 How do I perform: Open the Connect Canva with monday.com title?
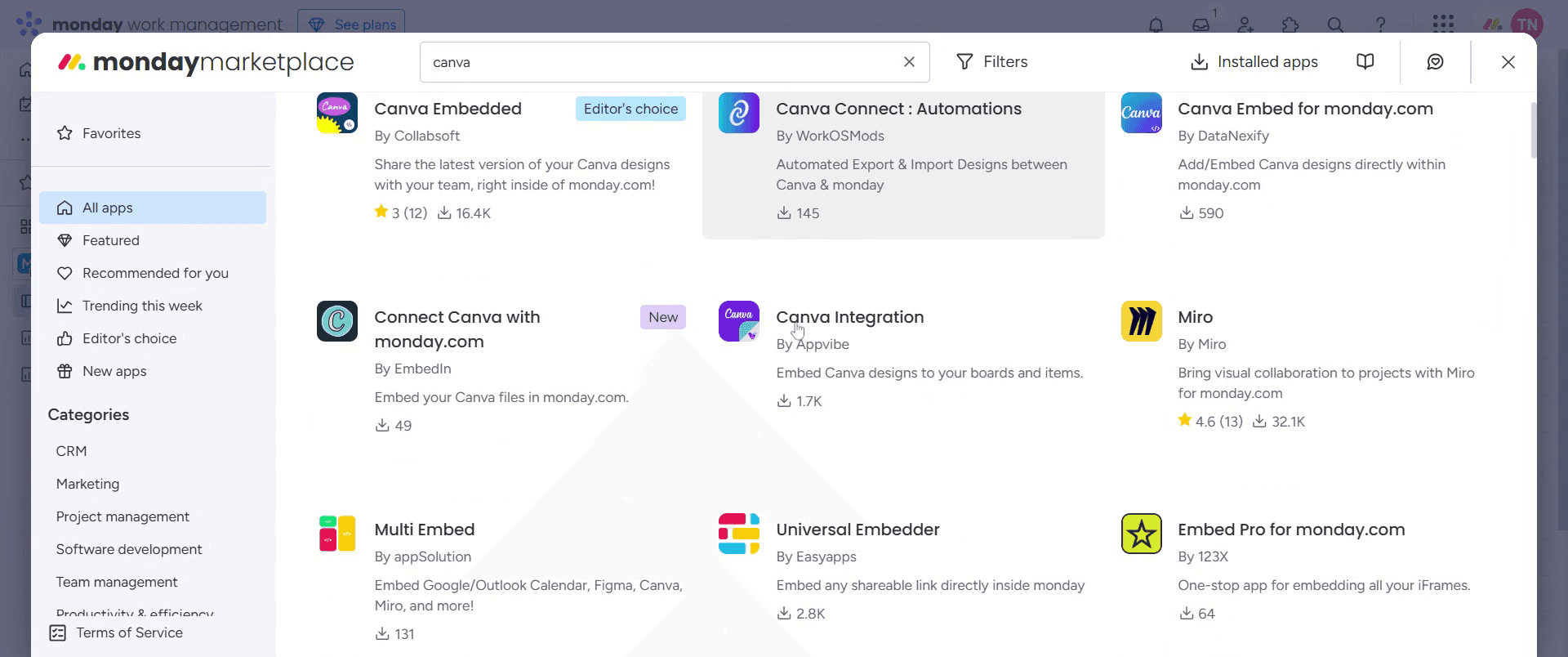457,329
